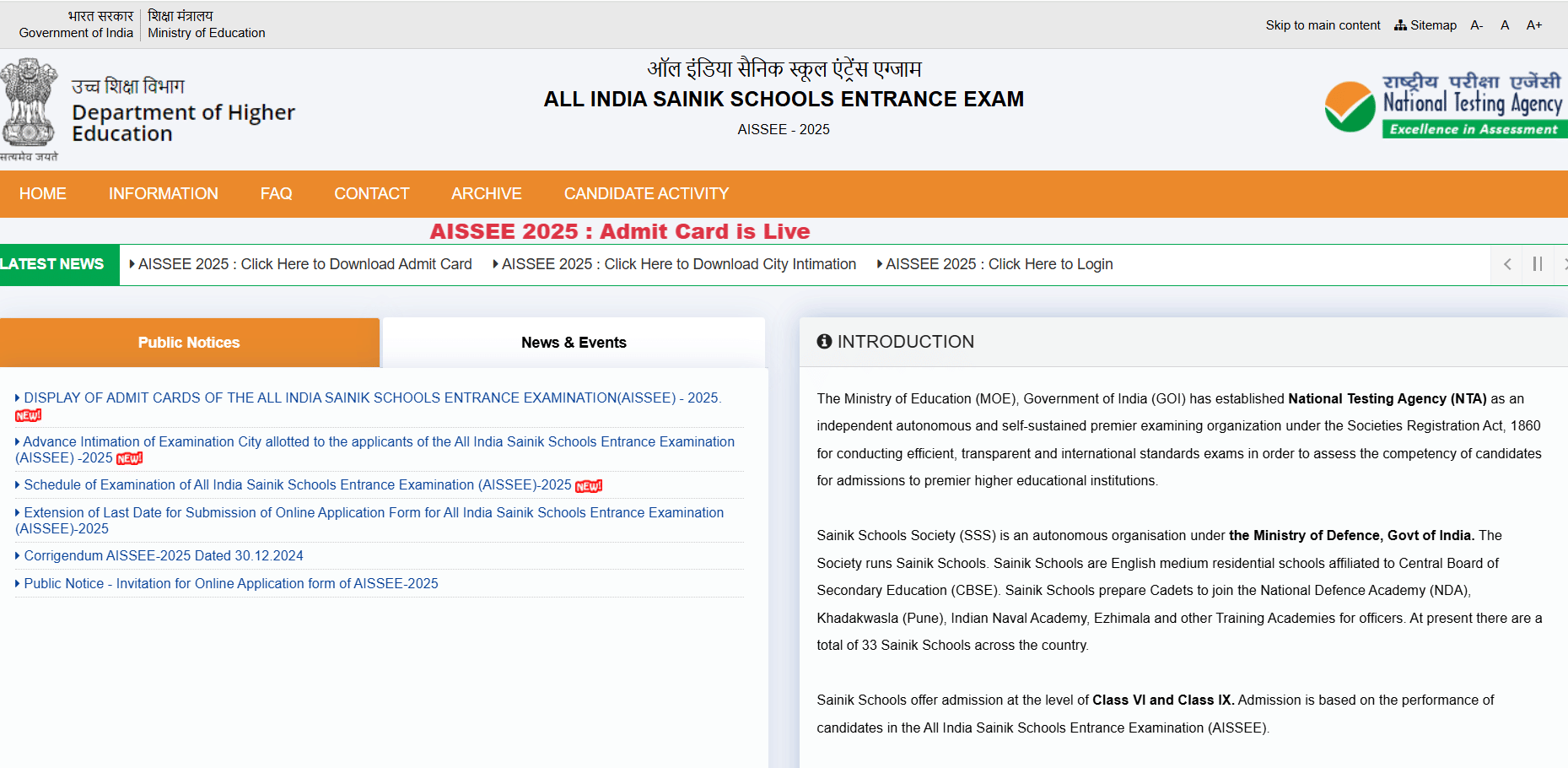Open the Sitemap link

[1425, 25]
